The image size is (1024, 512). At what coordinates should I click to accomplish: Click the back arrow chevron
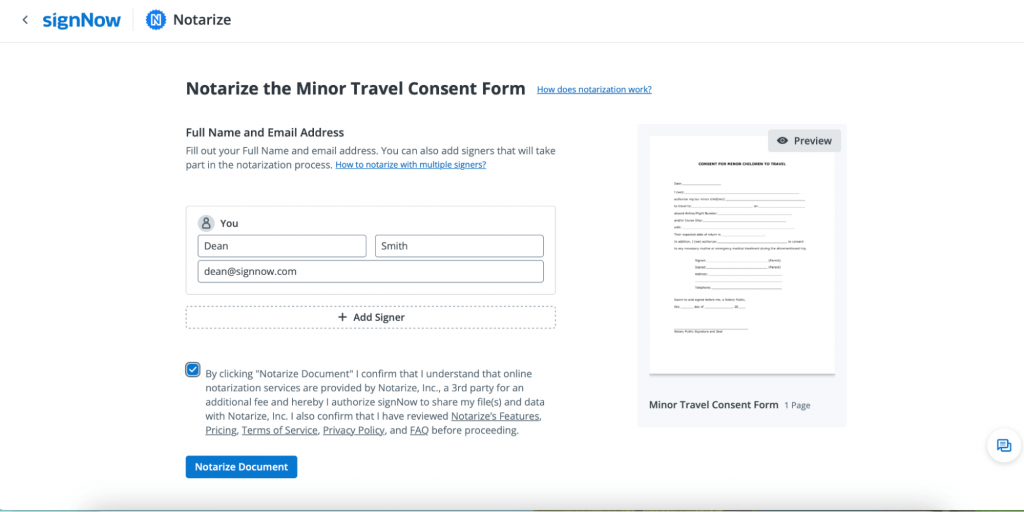pyautogui.click(x=25, y=20)
